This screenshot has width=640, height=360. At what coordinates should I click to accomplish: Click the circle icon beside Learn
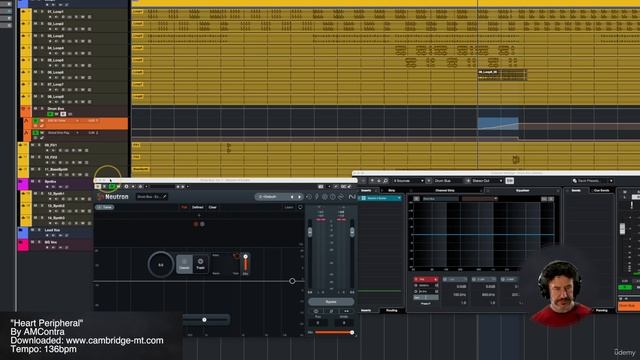[300, 207]
